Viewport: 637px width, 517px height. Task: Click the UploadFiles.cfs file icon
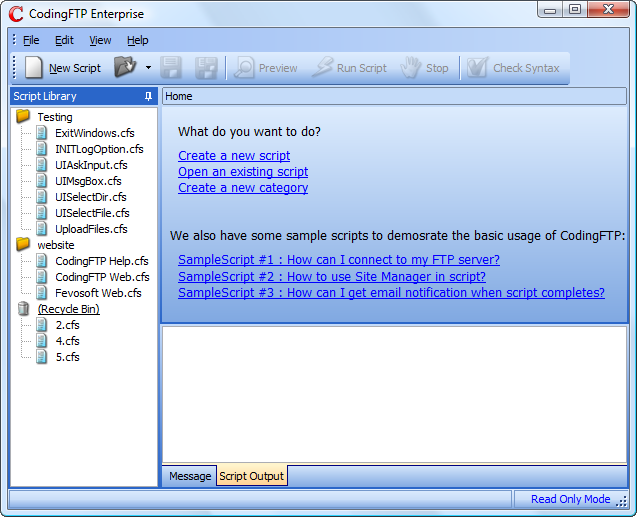(41, 229)
